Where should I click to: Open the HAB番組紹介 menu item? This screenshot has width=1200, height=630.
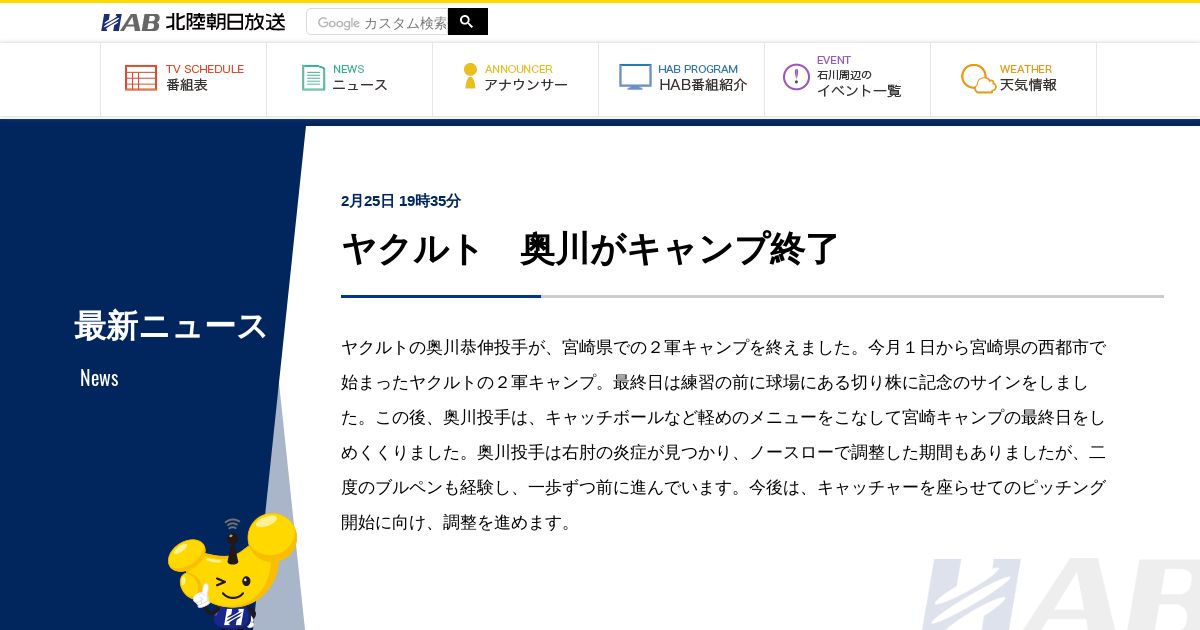[x=682, y=78]
